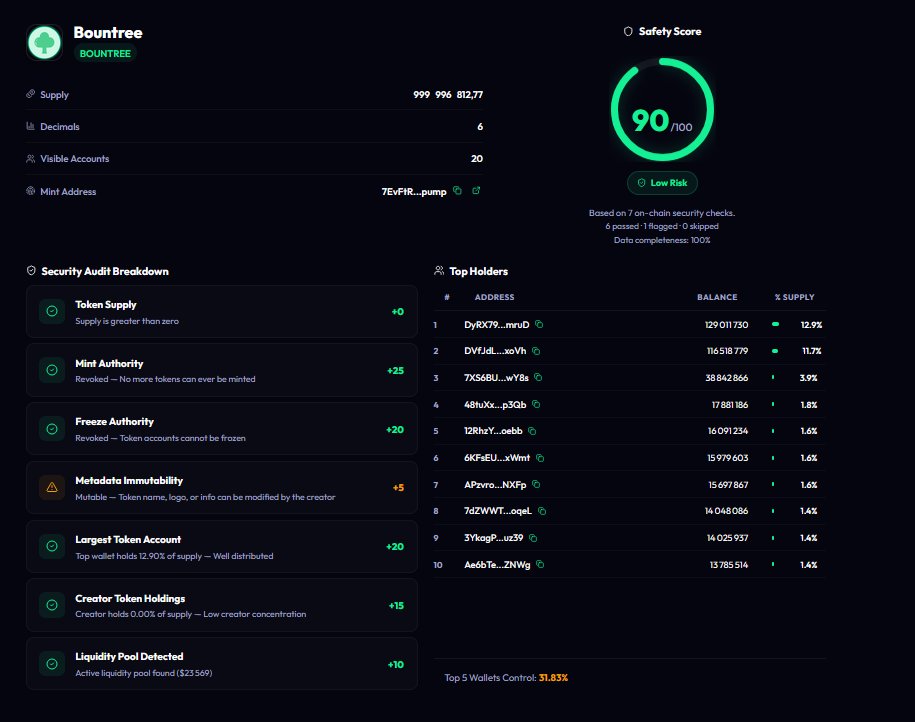Copy address 7XS6BU...wY8s

pos(538,378)
